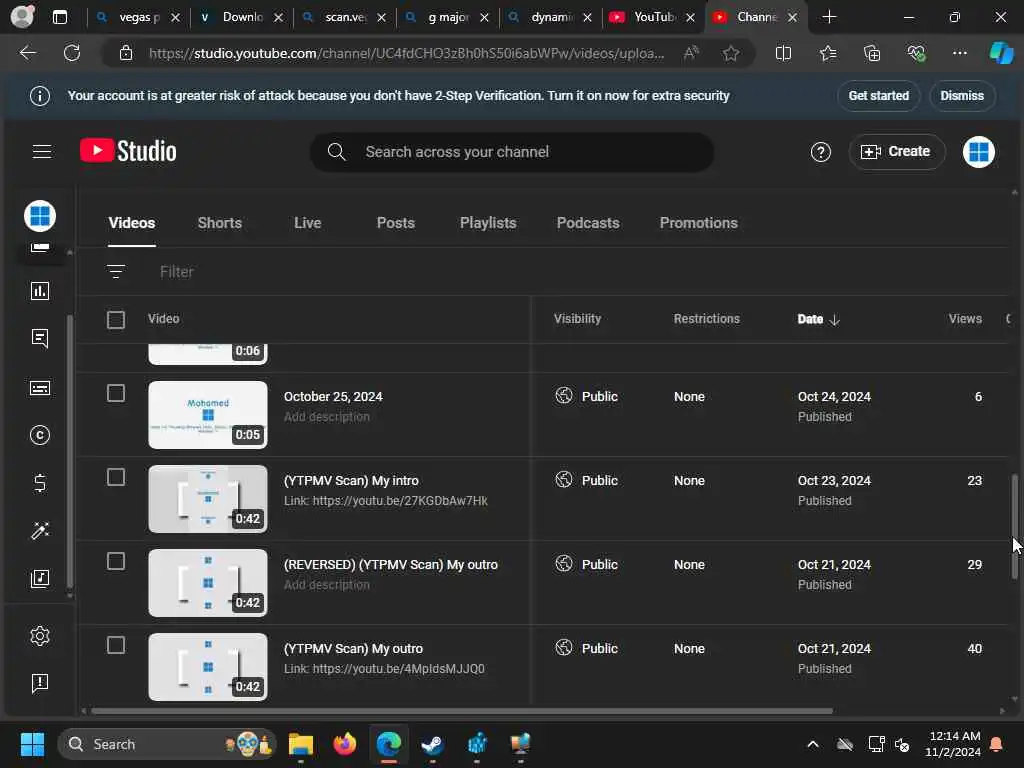
Task: Switch to the Shorts tab
Action: pos(219,223)
